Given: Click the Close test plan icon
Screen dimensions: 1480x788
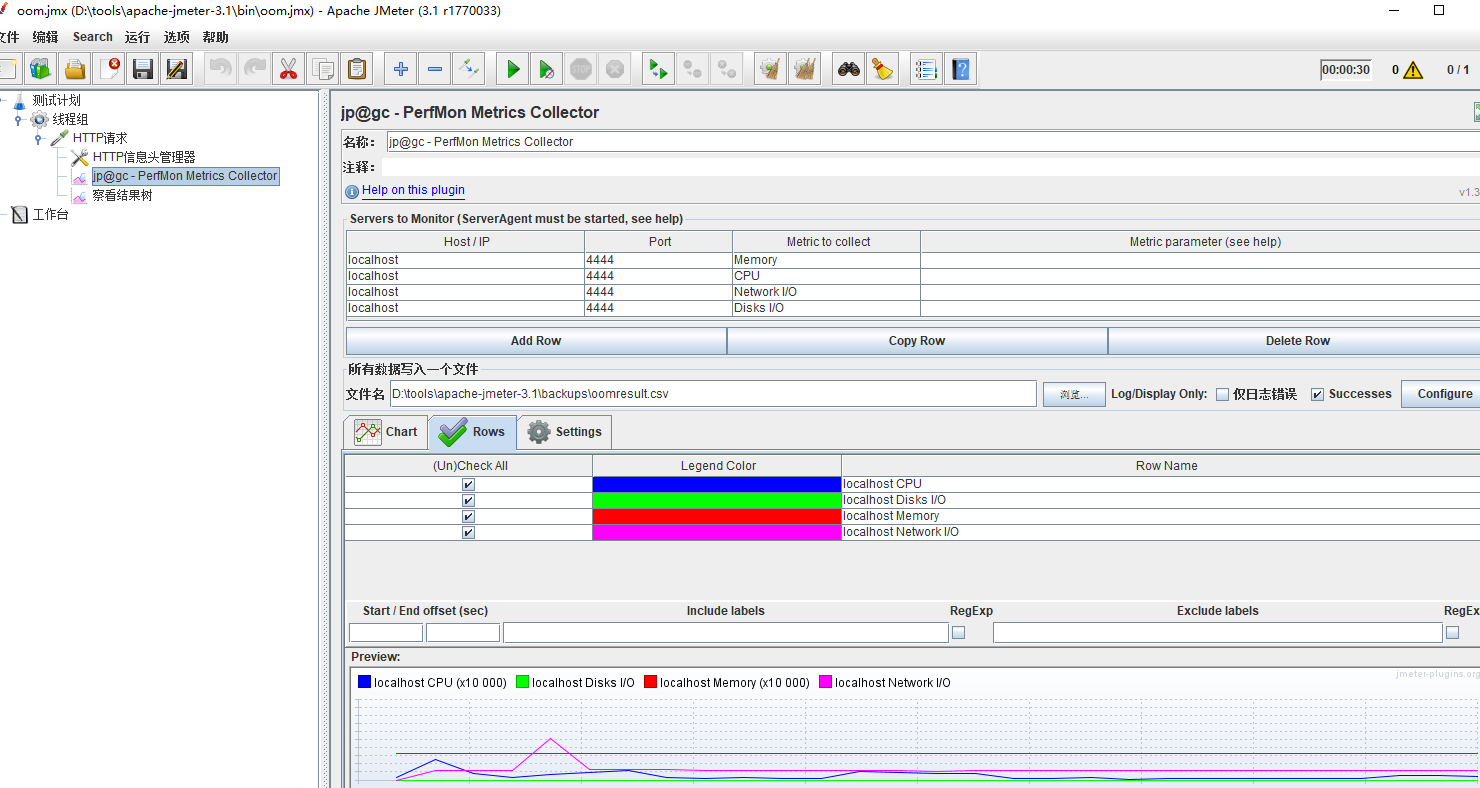Looking at the screenshot, I should pyautogui.click(x=109, y=69).
